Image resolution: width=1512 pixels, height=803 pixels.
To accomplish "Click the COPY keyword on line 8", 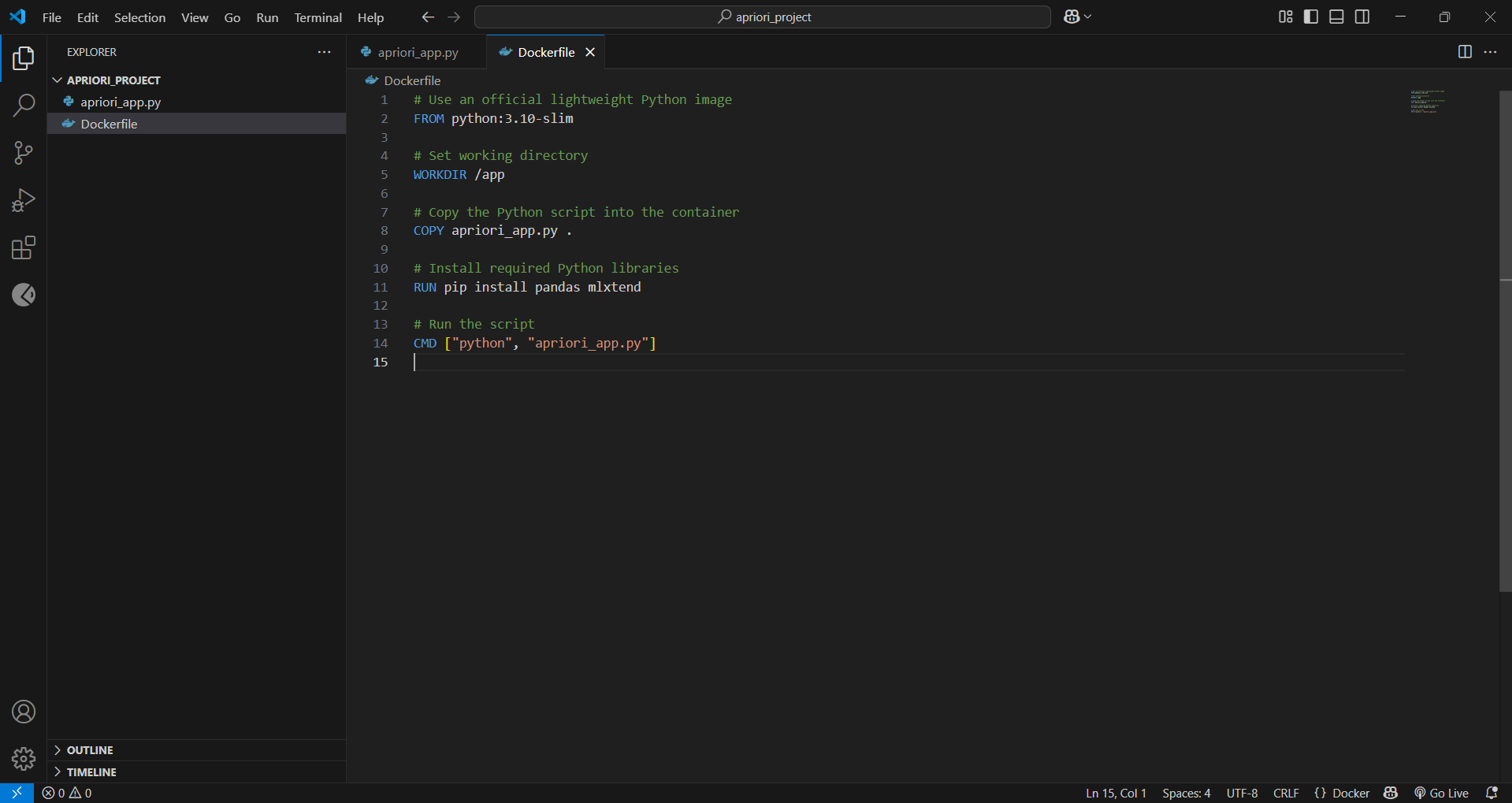I will (429, 230).
